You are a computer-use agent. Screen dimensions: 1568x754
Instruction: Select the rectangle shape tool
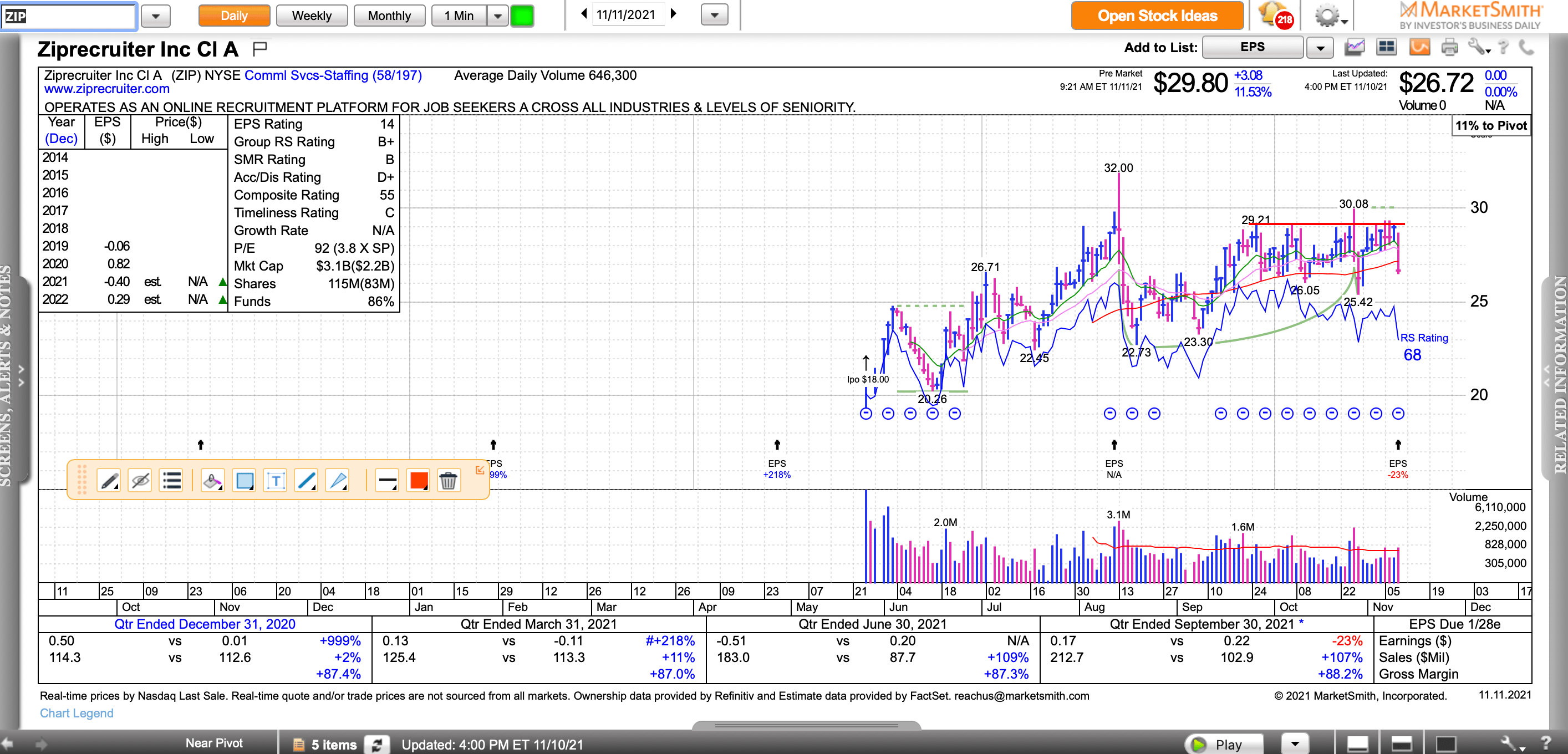click(244, 481)
